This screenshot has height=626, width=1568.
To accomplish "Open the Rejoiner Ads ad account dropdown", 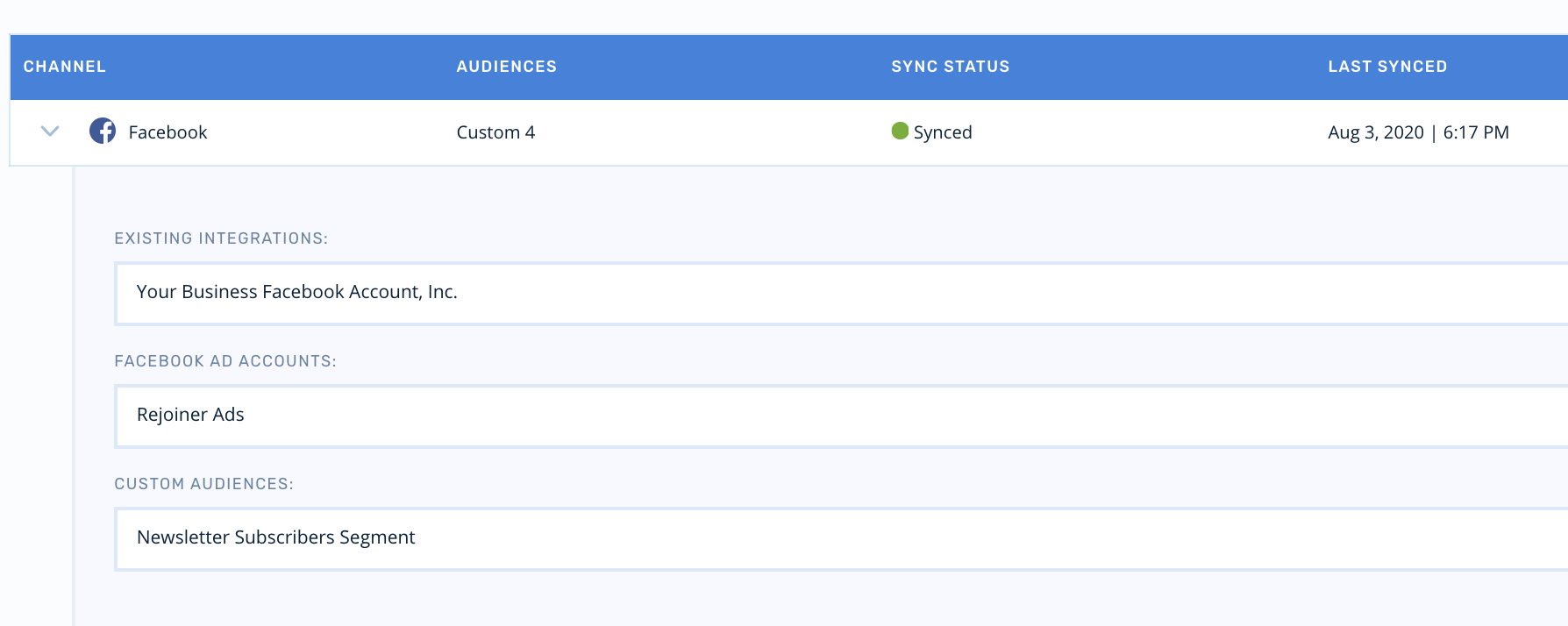I will click(x=840, y=416).
